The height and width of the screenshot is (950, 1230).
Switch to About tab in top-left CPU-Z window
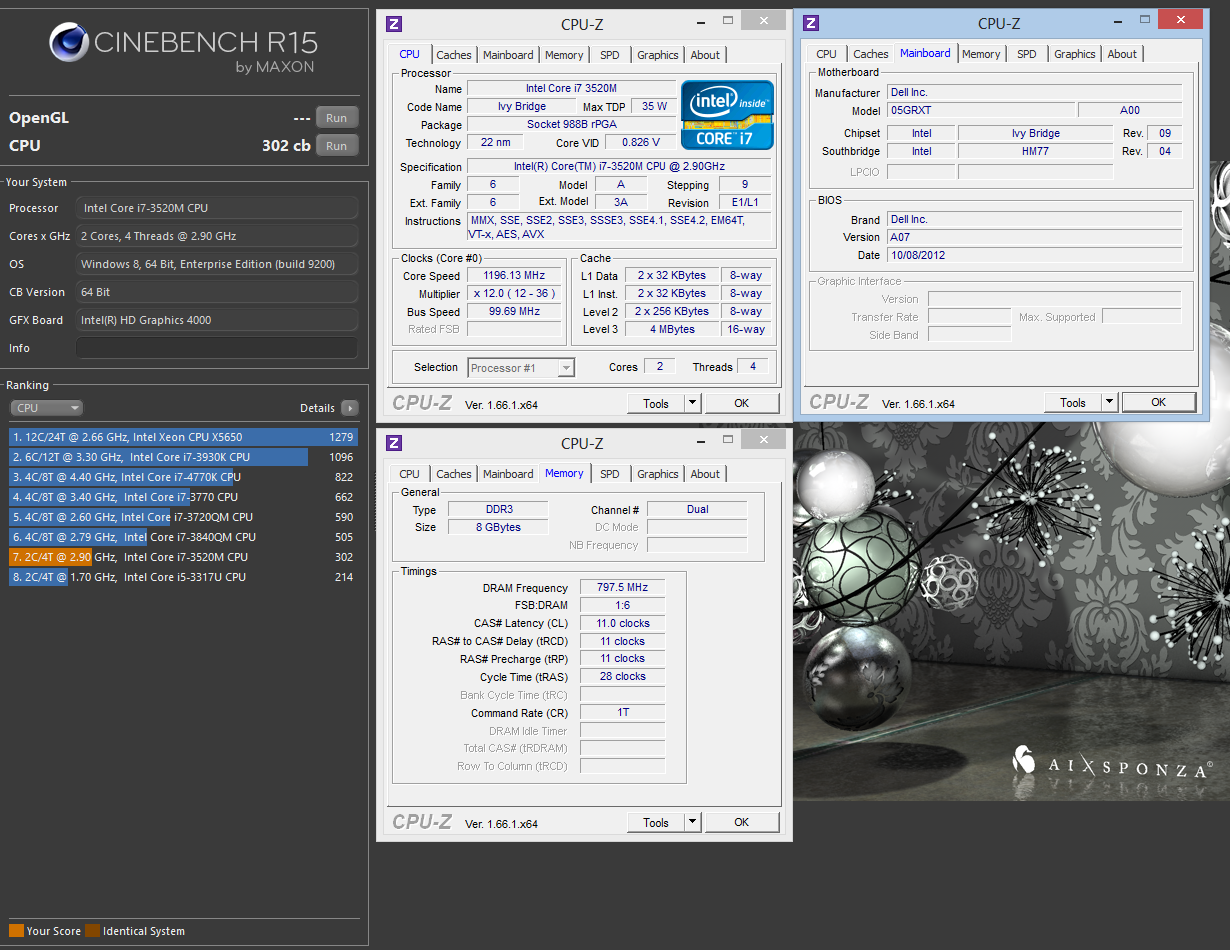click(x=705, y=55)
